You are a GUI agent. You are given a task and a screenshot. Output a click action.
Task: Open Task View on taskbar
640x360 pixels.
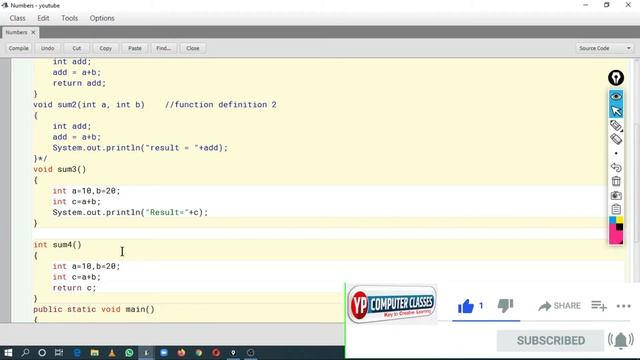coord(59,353)
